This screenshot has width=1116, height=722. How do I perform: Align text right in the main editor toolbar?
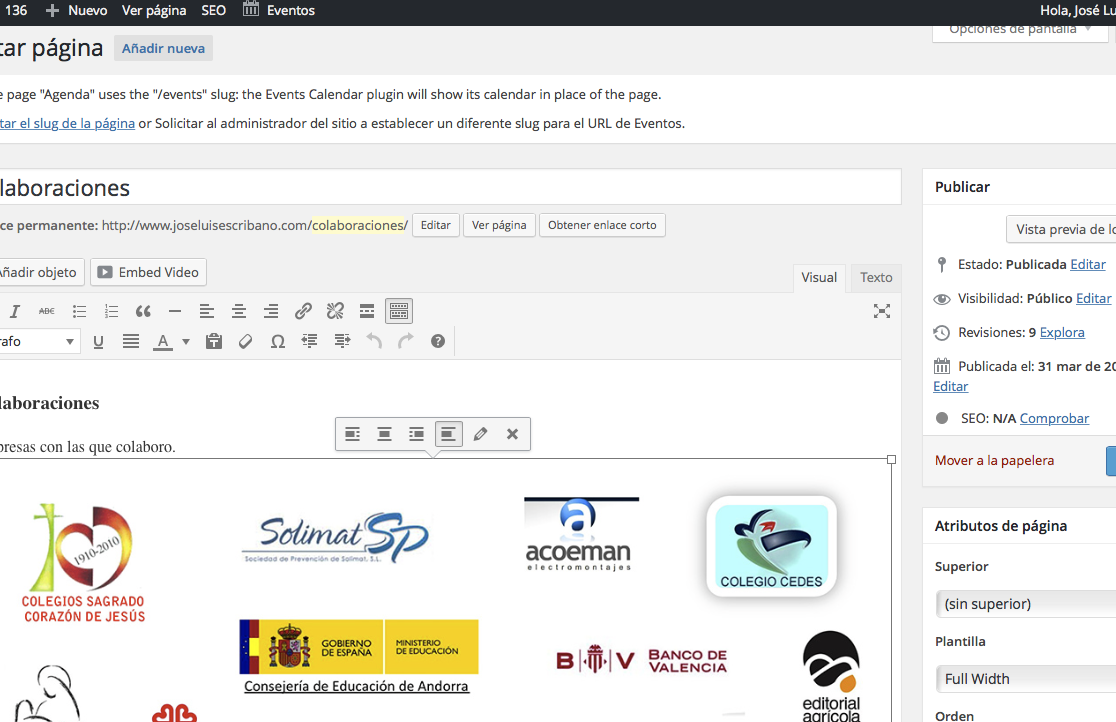click(270, 311)
